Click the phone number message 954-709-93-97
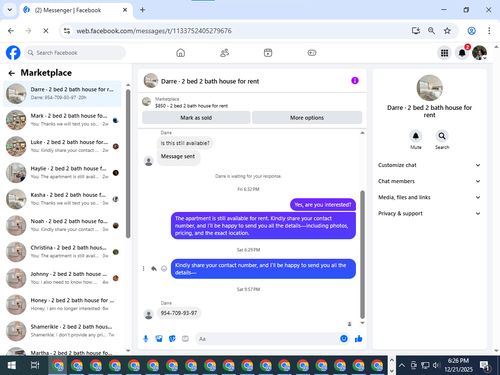 tap(179, 313)
